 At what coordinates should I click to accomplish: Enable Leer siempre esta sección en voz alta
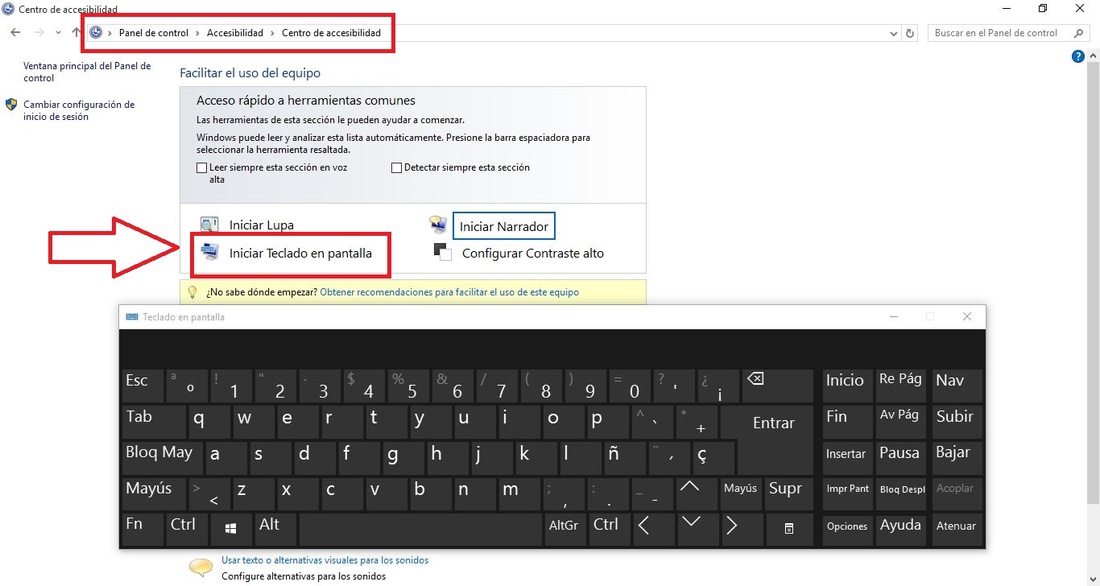pos(202,168)
